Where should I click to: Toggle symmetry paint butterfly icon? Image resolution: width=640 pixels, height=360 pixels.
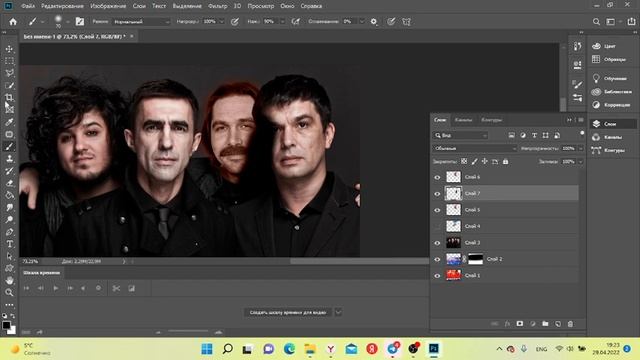[x=407, y=22]
